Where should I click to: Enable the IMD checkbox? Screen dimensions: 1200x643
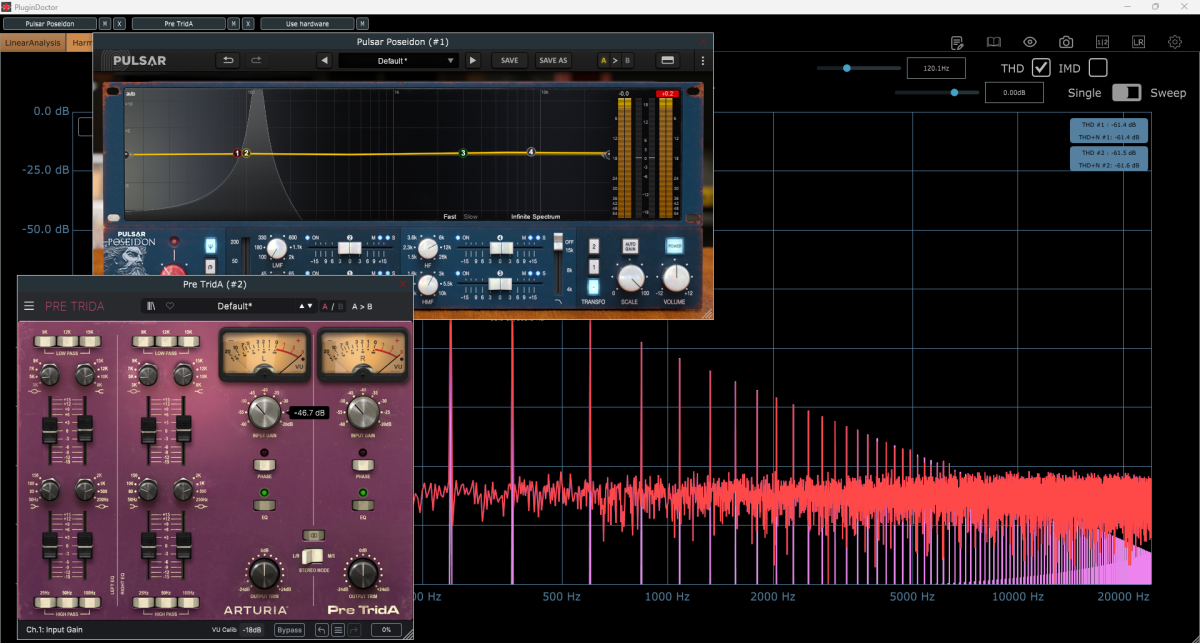(x=1098, y=68)
